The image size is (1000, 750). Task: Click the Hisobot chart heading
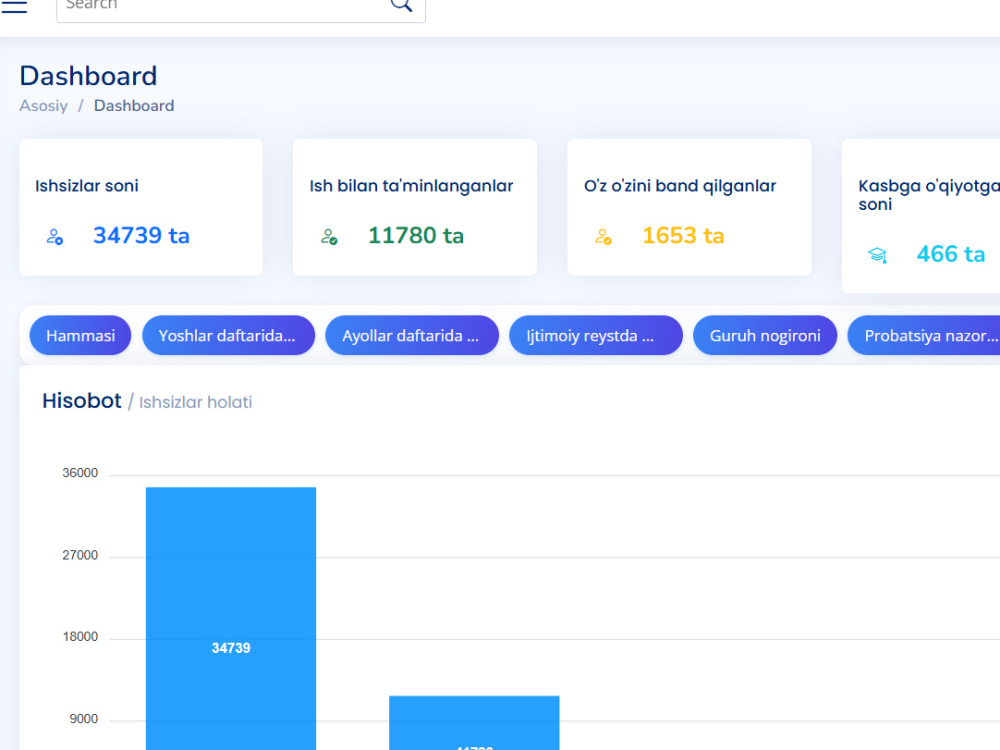pos(82,401)
